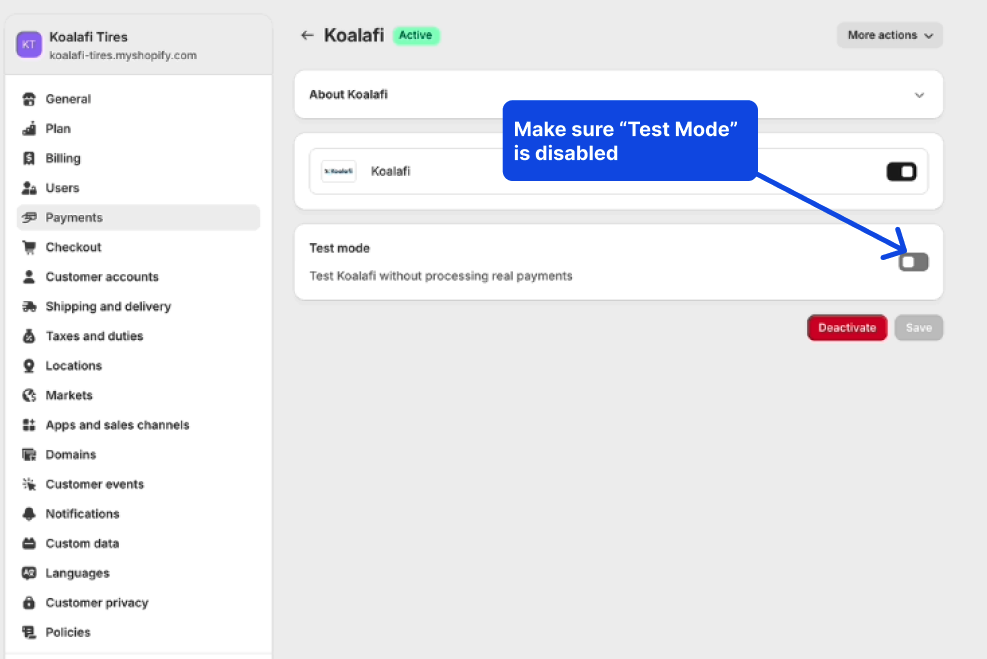This screenshot has height=659, width=987.
Task: Open Customer accounts settings
Action: [x=138, y=276]
